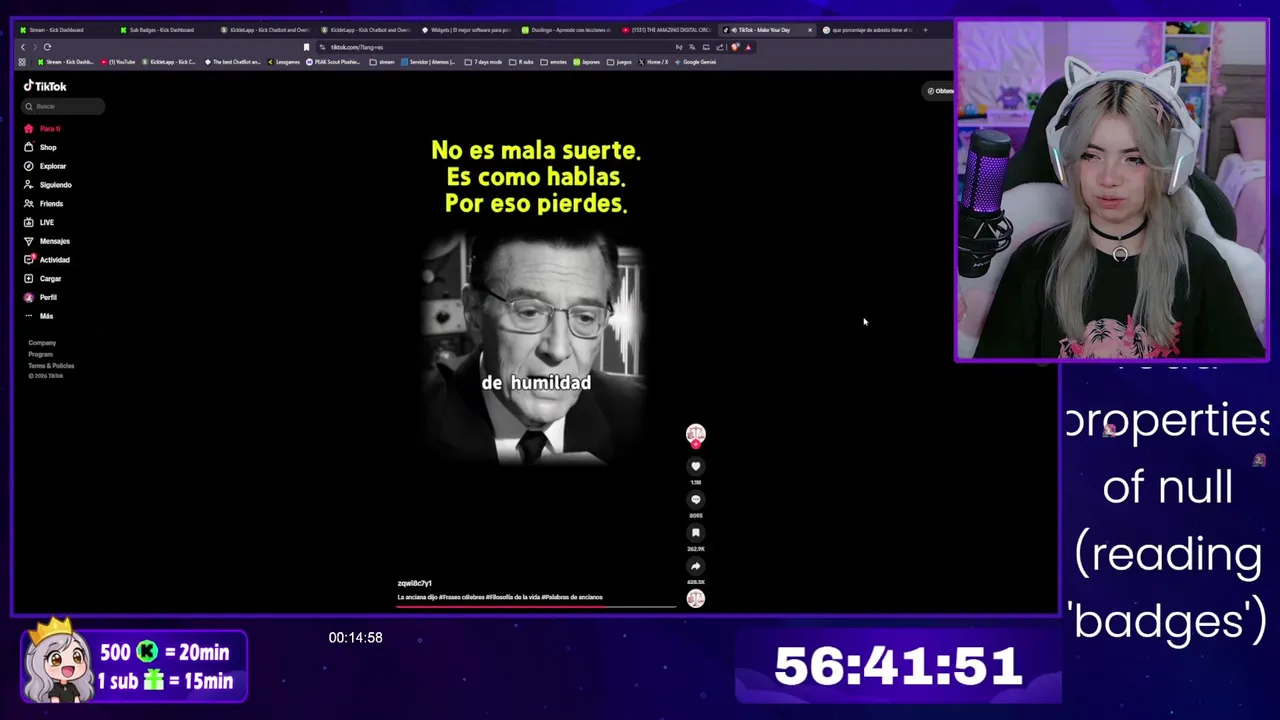
Task: Open the K subs bookmarks folder
Action: click(521, 62)
